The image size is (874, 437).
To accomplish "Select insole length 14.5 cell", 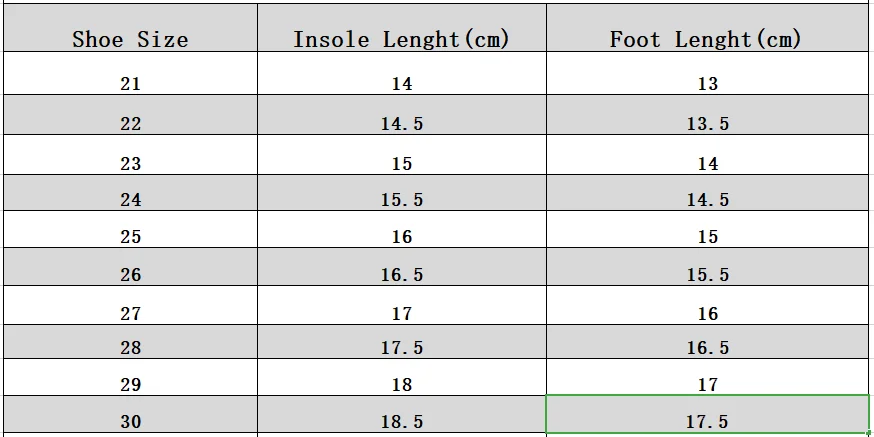I will (x=401, y=124).
